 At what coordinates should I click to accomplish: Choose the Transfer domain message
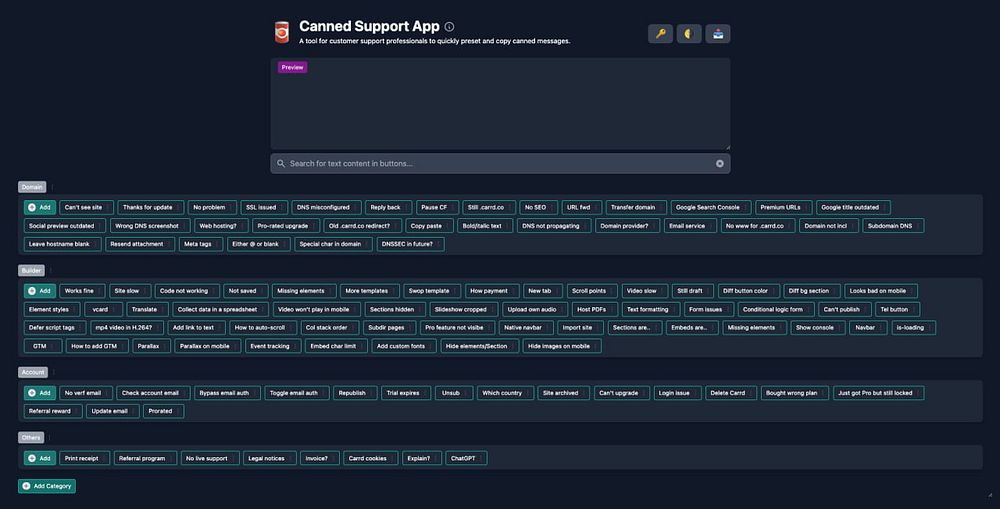click(x=636, y=207)
